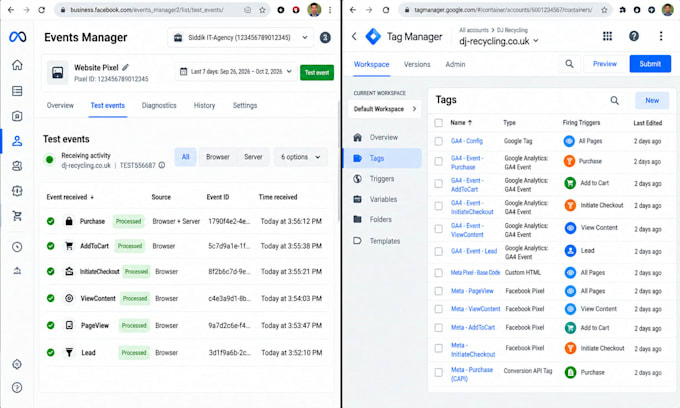The image size is (680, 408).
Task: Open the Settings tab in Events Manager
Action: (x=245, y=105)
